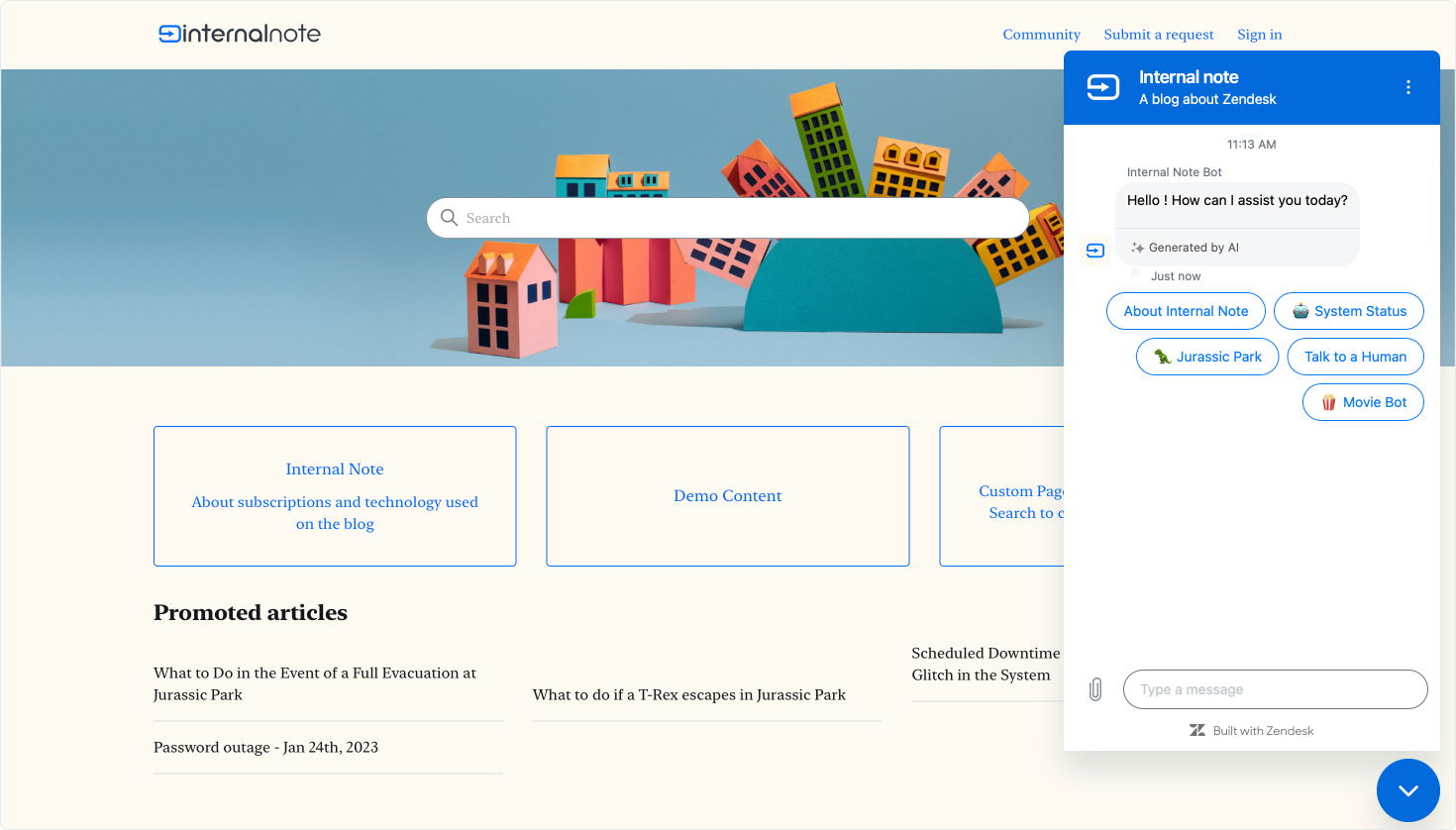Click the Generated by AI label
The width and height of the screenshot is (1456, 830).
click(1194, 248)
